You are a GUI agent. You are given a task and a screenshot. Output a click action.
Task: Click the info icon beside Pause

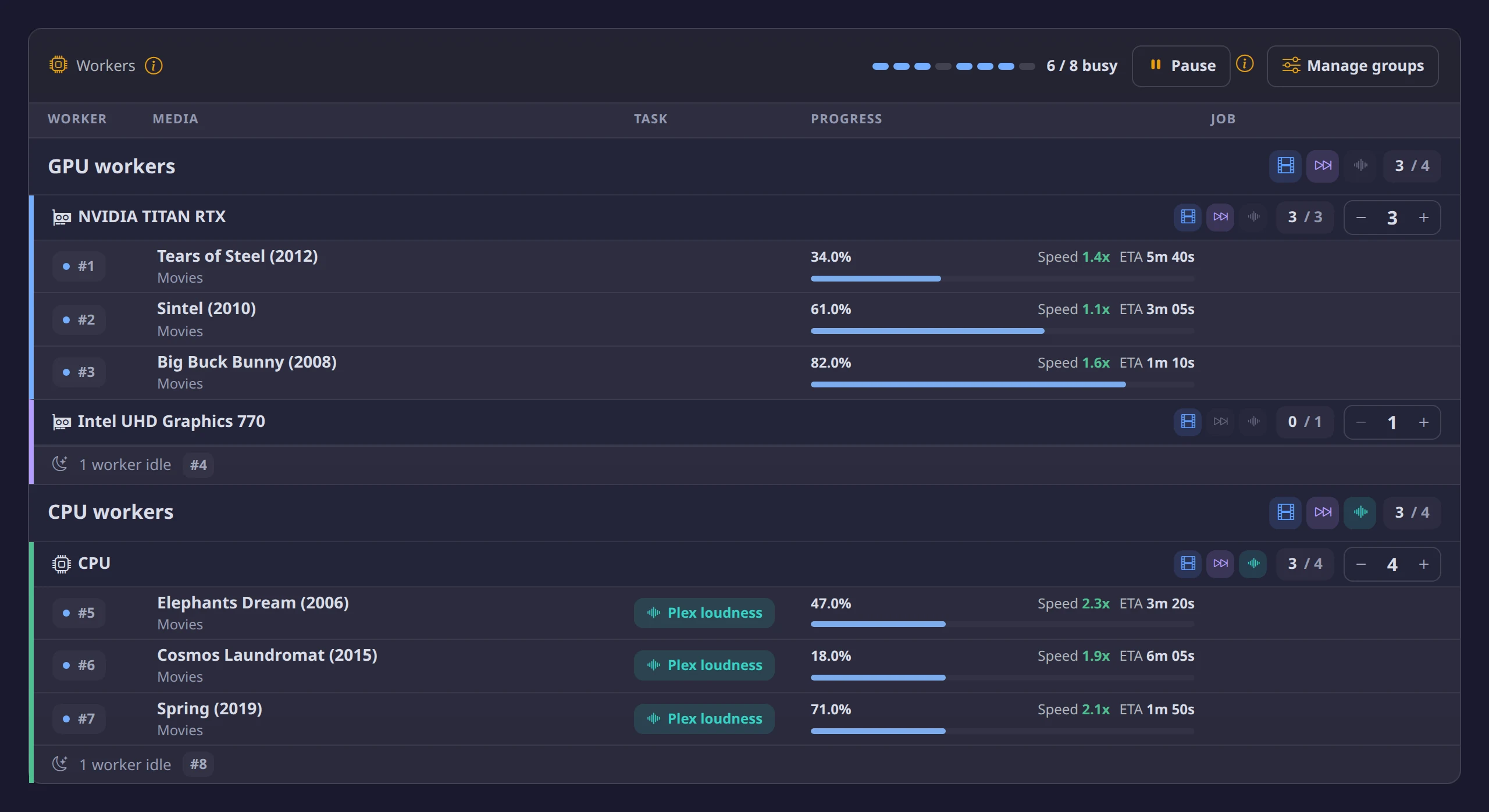pos(1245,63)
